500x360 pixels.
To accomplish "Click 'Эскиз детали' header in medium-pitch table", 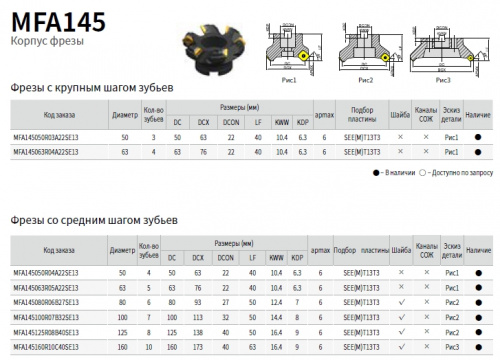I will [452, 250].
